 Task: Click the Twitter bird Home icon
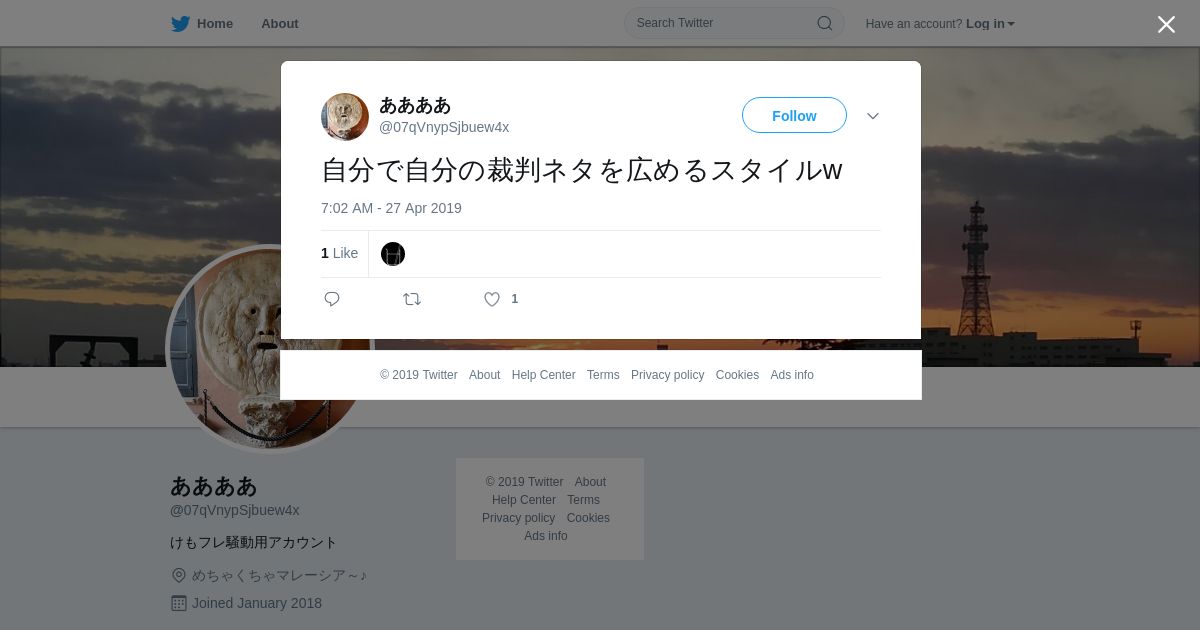coord(180,24)
